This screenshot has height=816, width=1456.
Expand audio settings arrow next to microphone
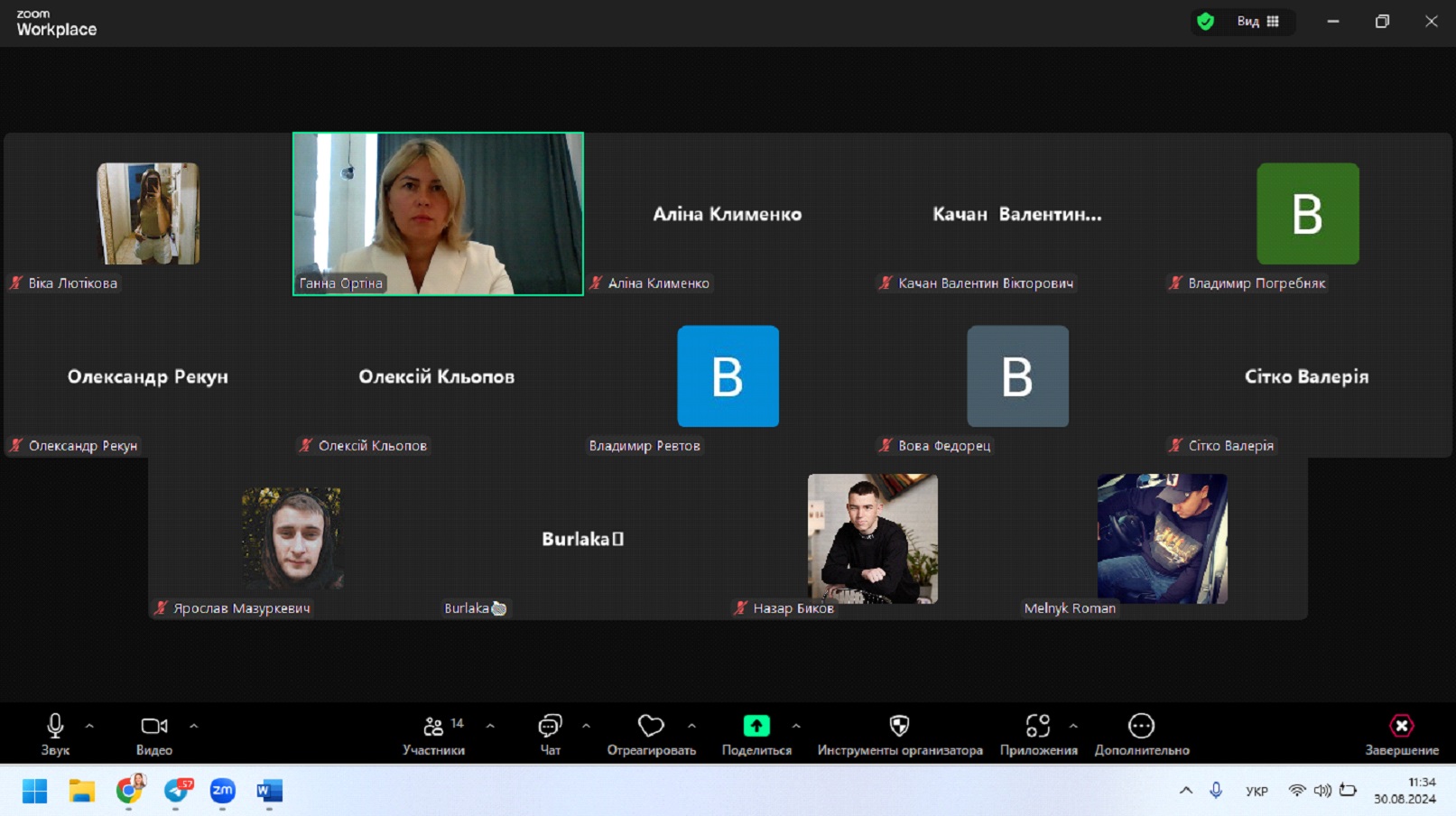[x=89, y=726]
